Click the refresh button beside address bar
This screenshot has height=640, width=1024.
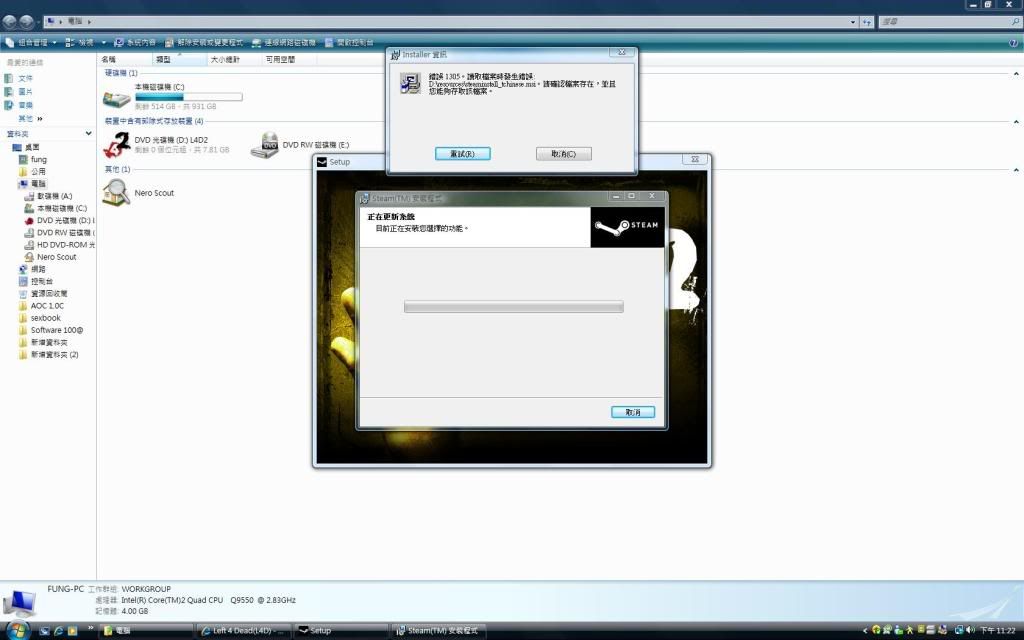[867, 22]
